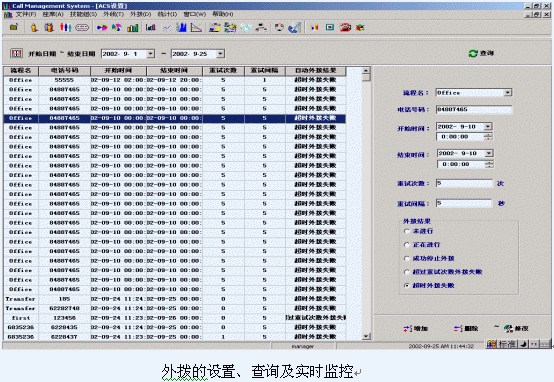Select the 正在进行 radio button
The image size is (554, 382).
(407, 245)
